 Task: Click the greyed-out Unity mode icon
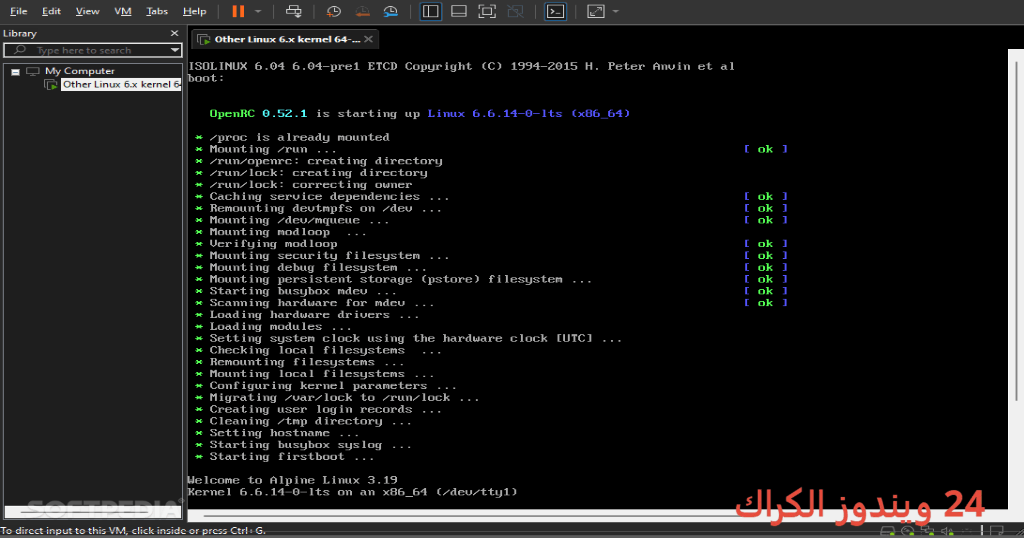(x=515, y=11)
